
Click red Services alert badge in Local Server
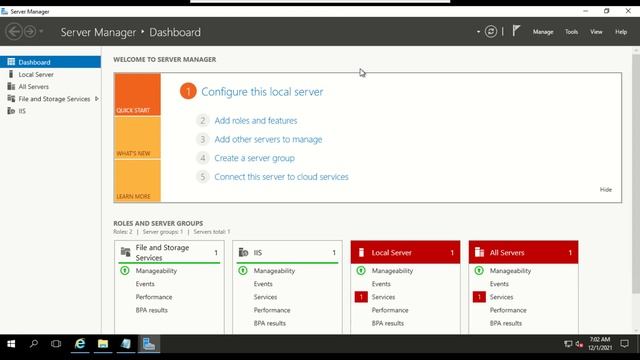coord(361,297)
